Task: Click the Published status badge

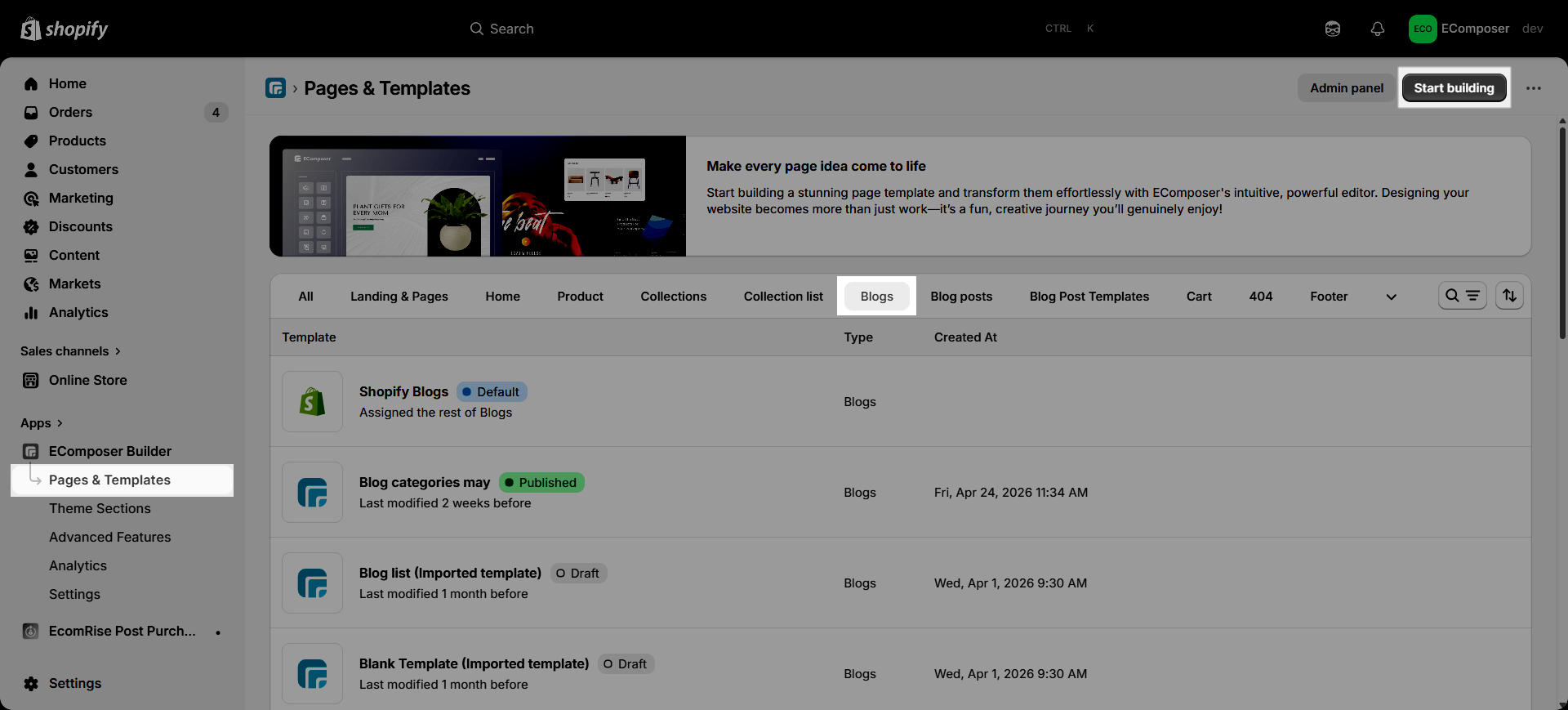Action: click(x=541, y=483)
